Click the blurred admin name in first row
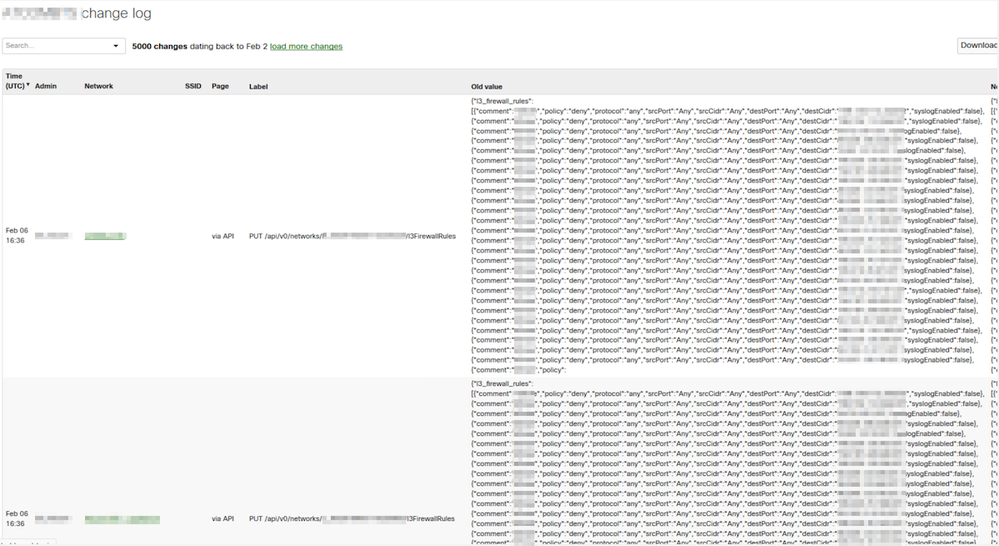Image resolution: width=999 pixels, height=546 pixels. [x=53, y=236]
